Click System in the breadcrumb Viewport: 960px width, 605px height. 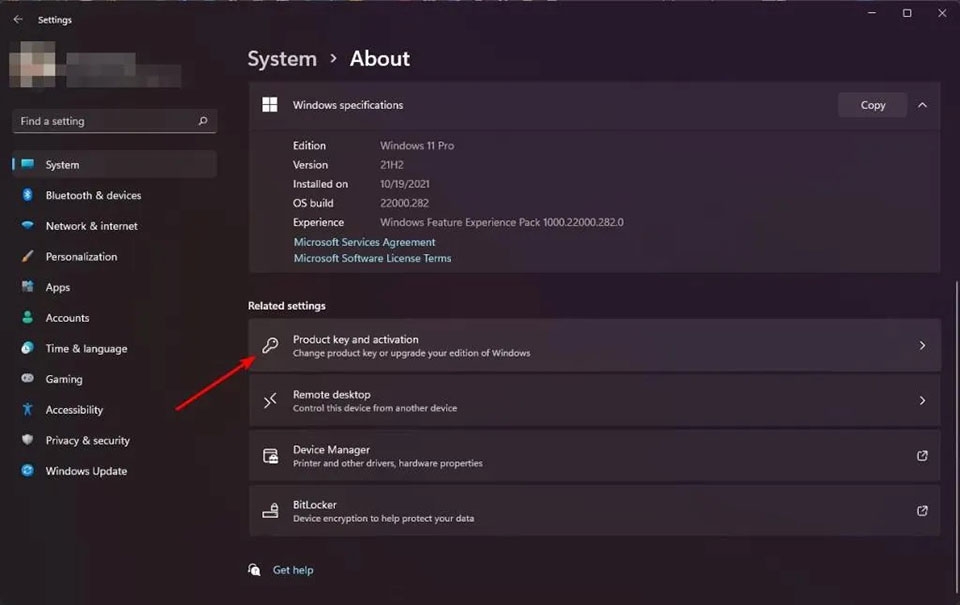click(x=282, y=59)
